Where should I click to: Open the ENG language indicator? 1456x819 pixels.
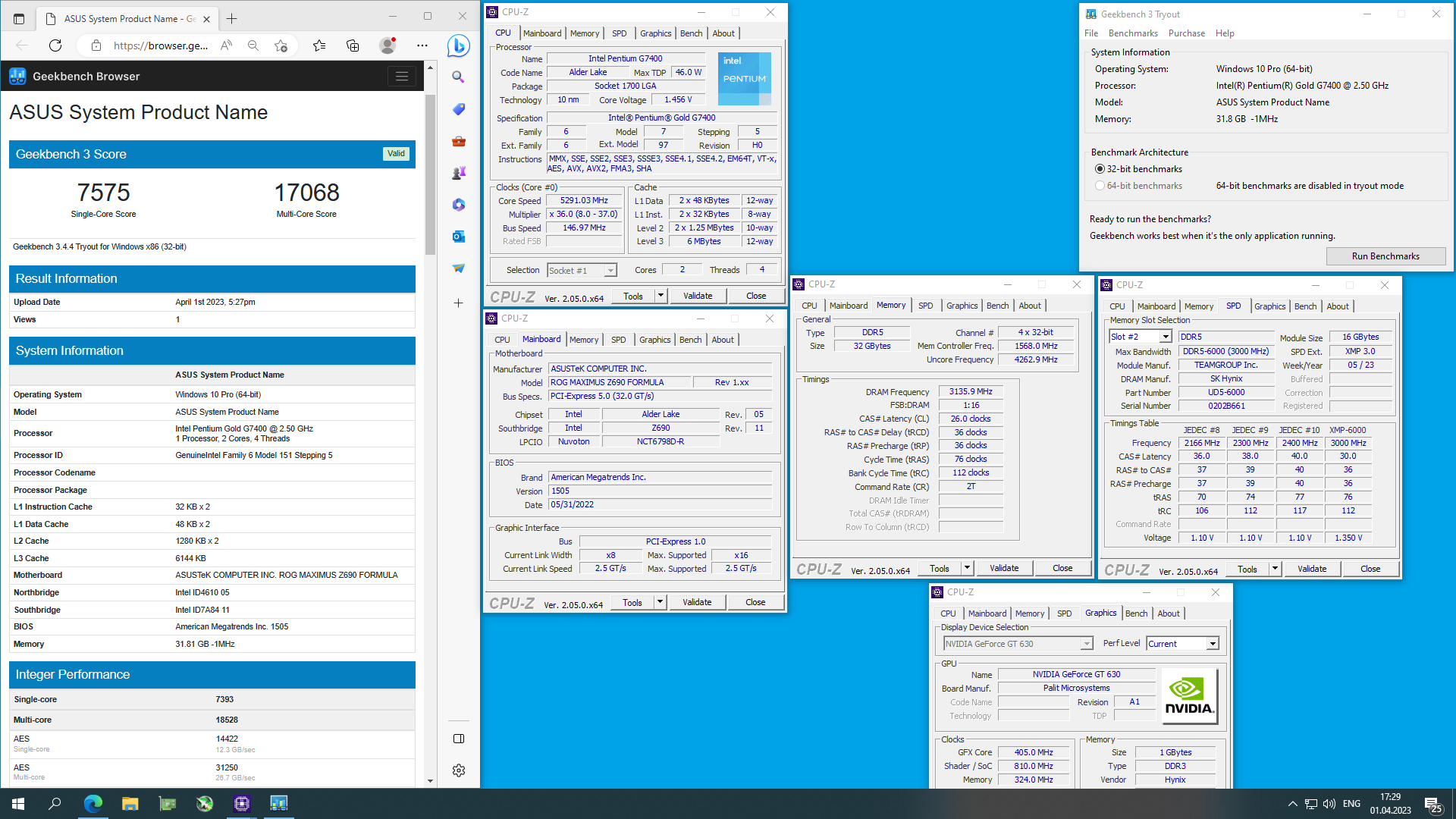click(x=1351, y=804)
